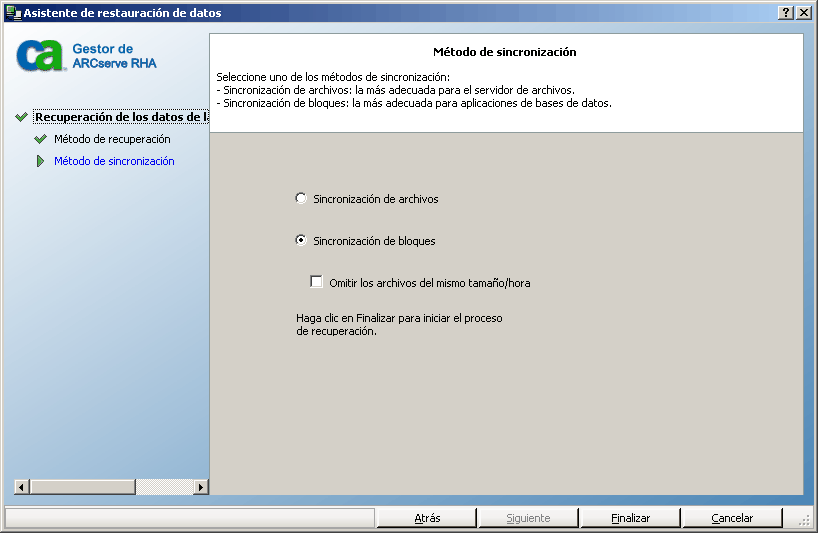This screenshot has height=533, width=818.
Task: Click the Finalizar button
Action: point(630,518)
